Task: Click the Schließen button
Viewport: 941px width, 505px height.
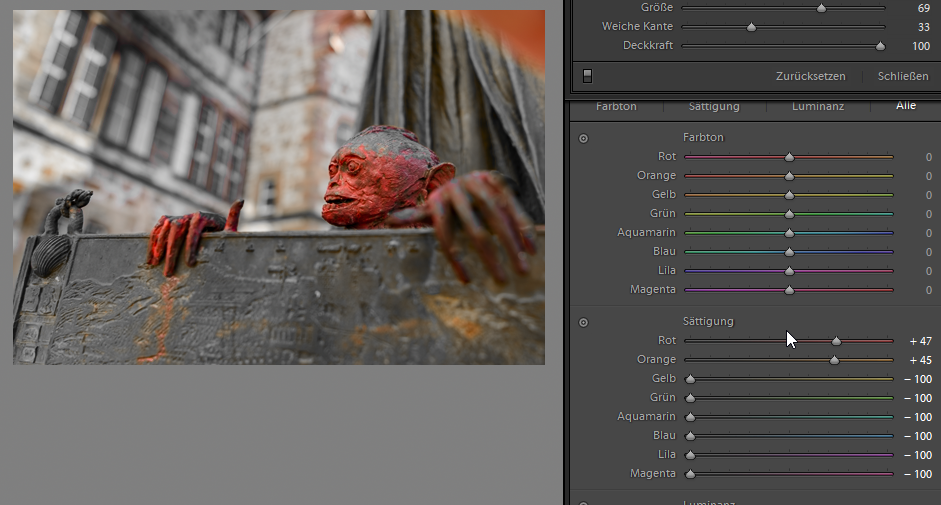Action: [x=903, y=76]
